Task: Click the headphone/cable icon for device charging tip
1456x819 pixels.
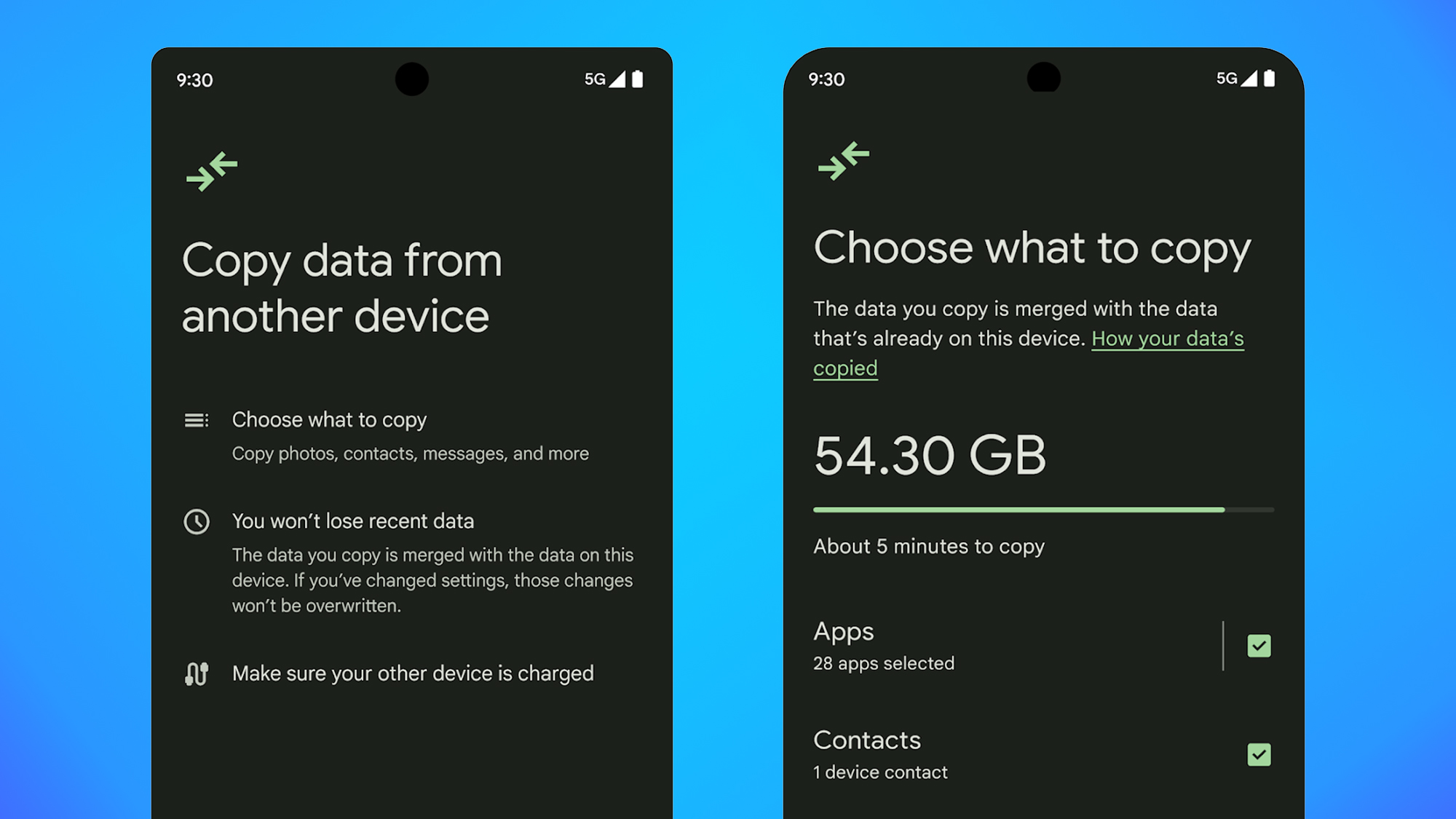Action: [197, 673]
